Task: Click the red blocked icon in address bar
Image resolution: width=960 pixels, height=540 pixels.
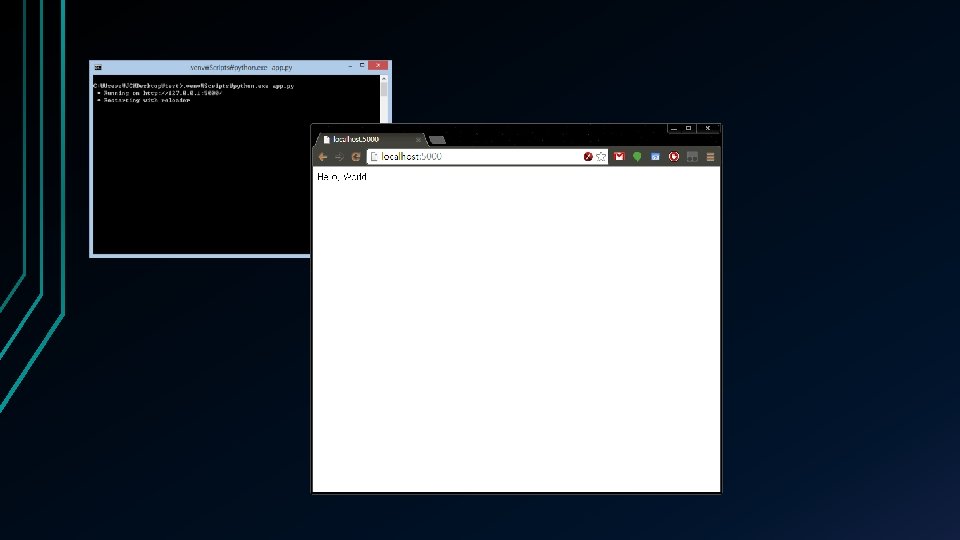Action: (x=588, y=157)
